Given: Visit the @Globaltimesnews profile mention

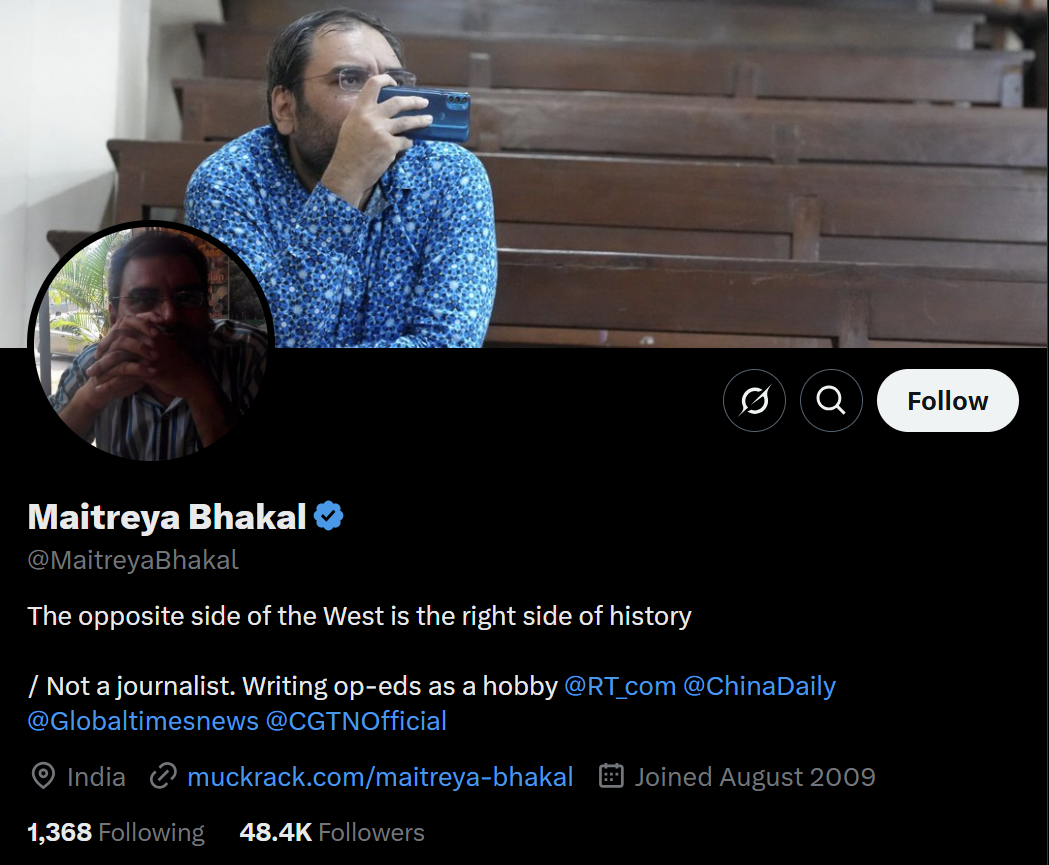Looking at the screenshot, I should pos(143,721).
